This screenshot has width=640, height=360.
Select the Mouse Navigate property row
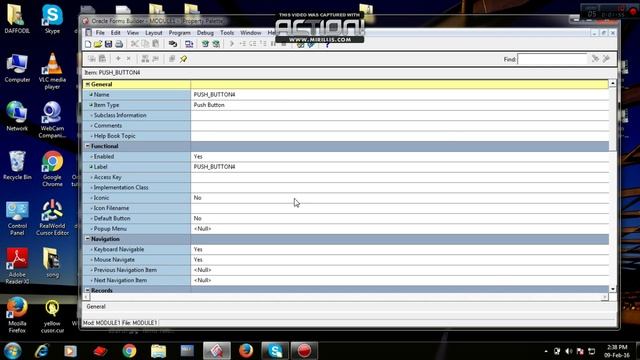click(346, 260)
